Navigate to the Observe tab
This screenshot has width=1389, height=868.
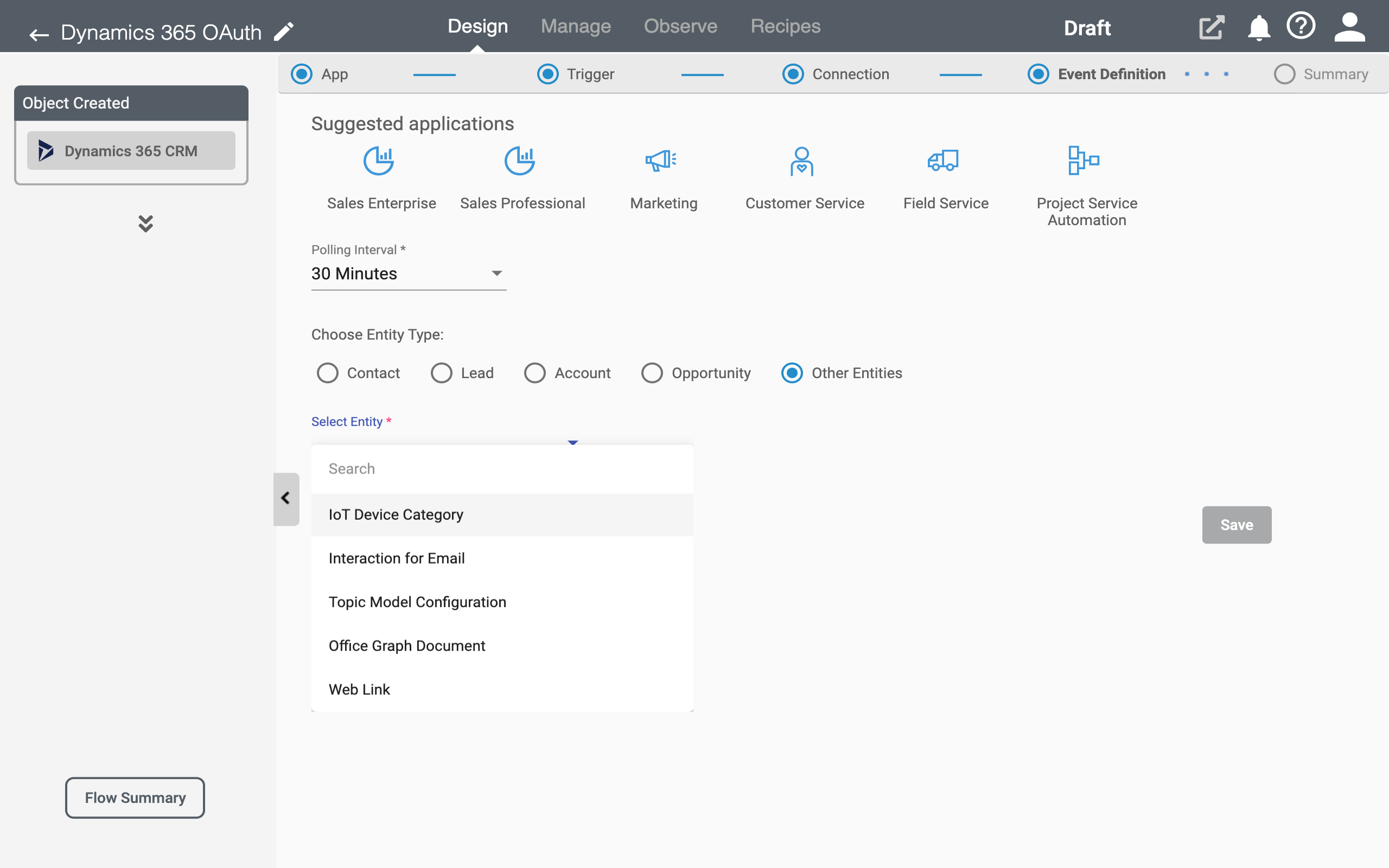point(680,27)
